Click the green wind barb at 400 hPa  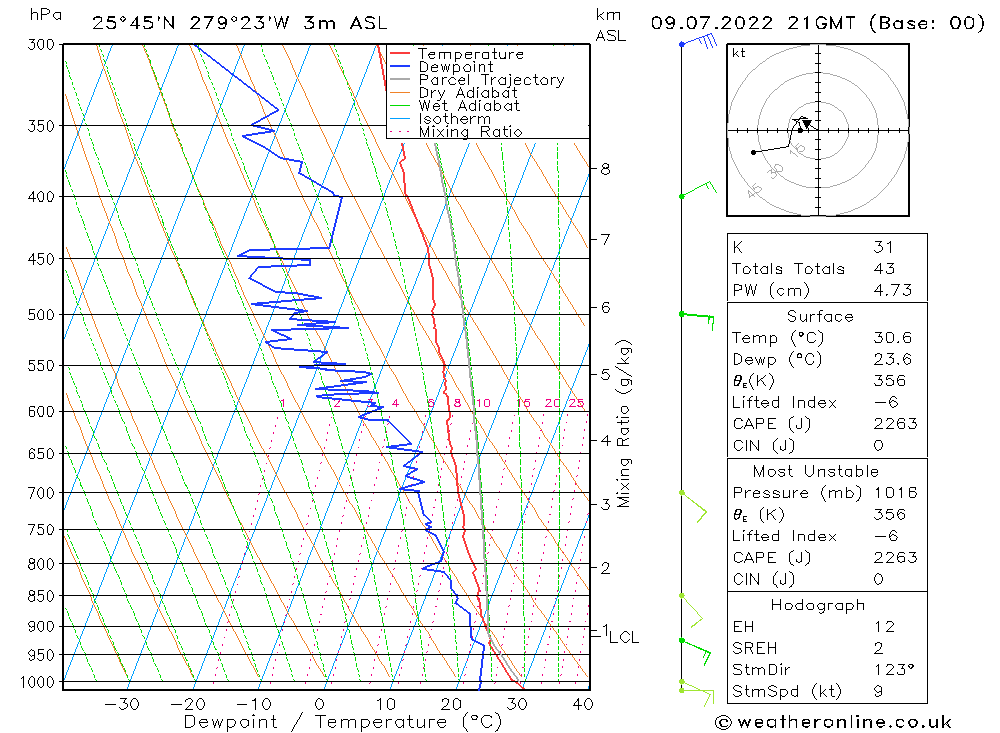(699, 189)
